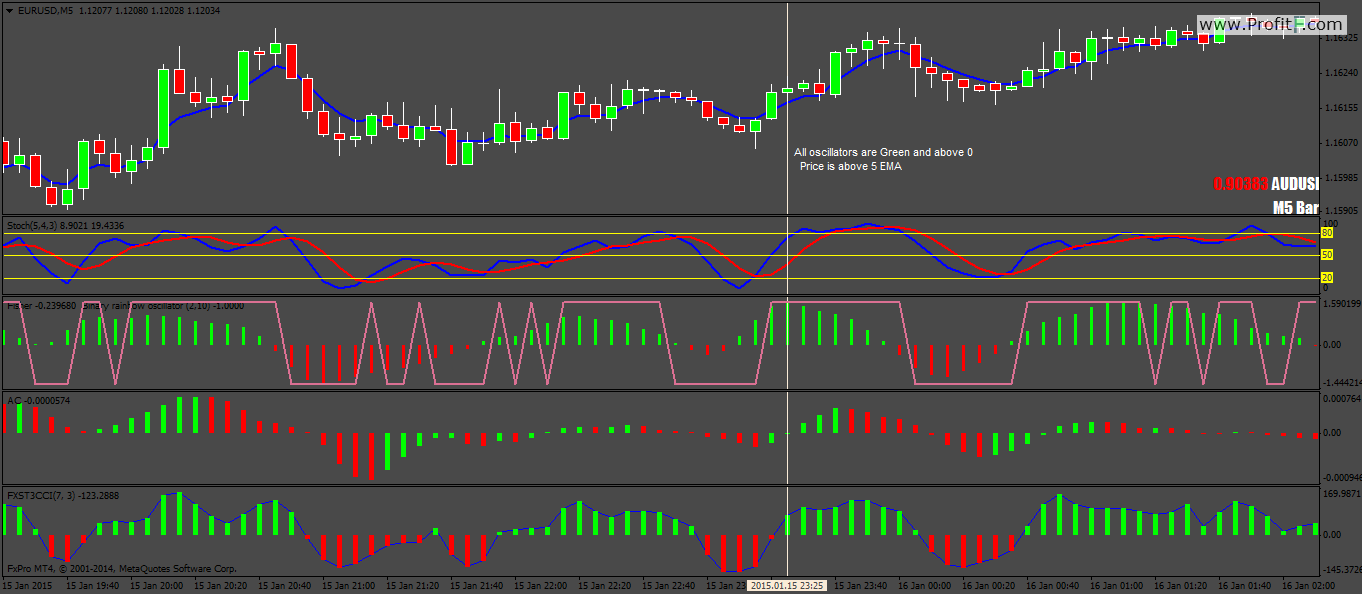The width and height of the screenshot is (1362, 594).
Task: Click the '15 Jan 22:00' time label
Action: (540, 585)
